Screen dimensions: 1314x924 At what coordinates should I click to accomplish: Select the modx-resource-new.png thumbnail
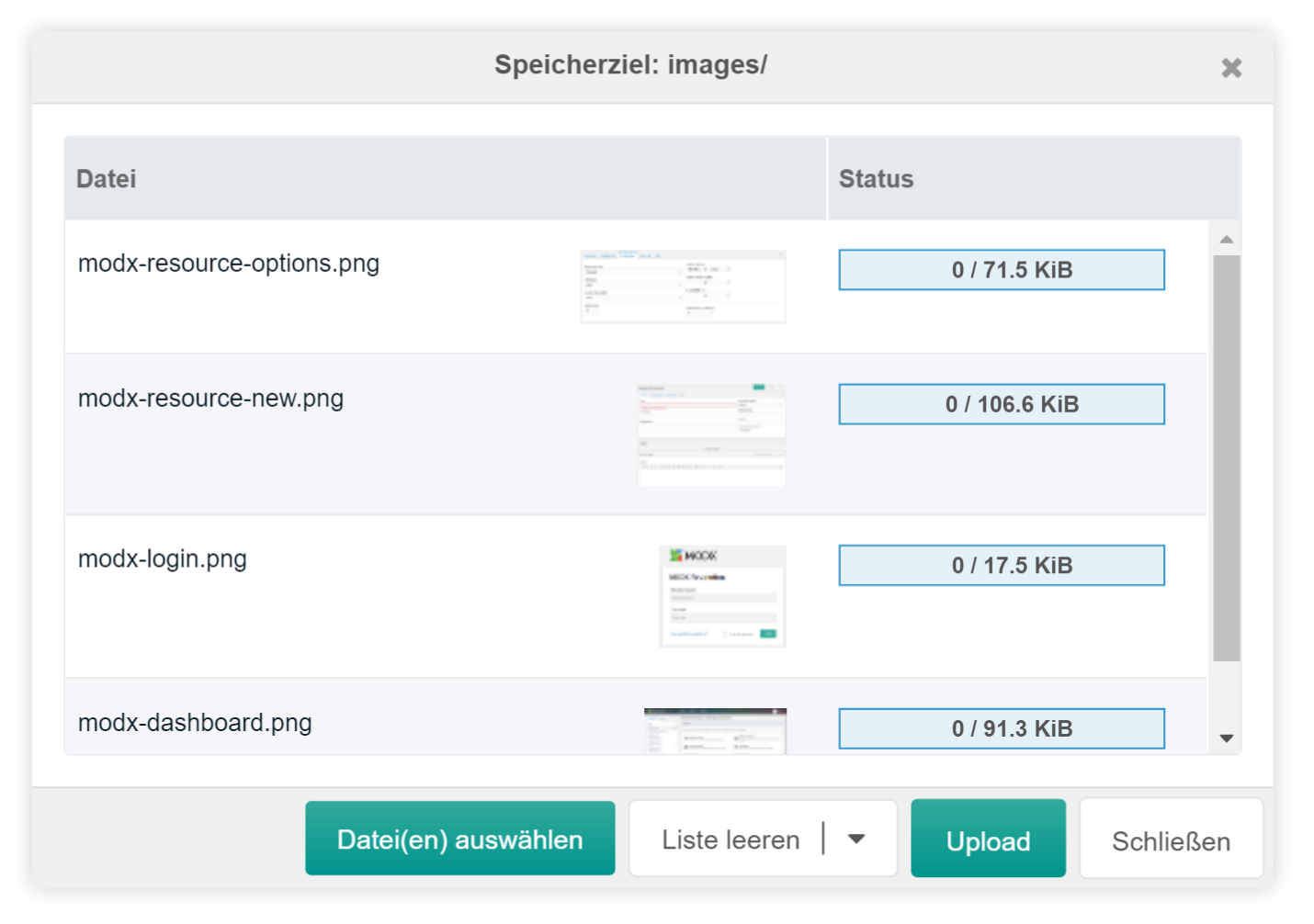tap(711, 433)
